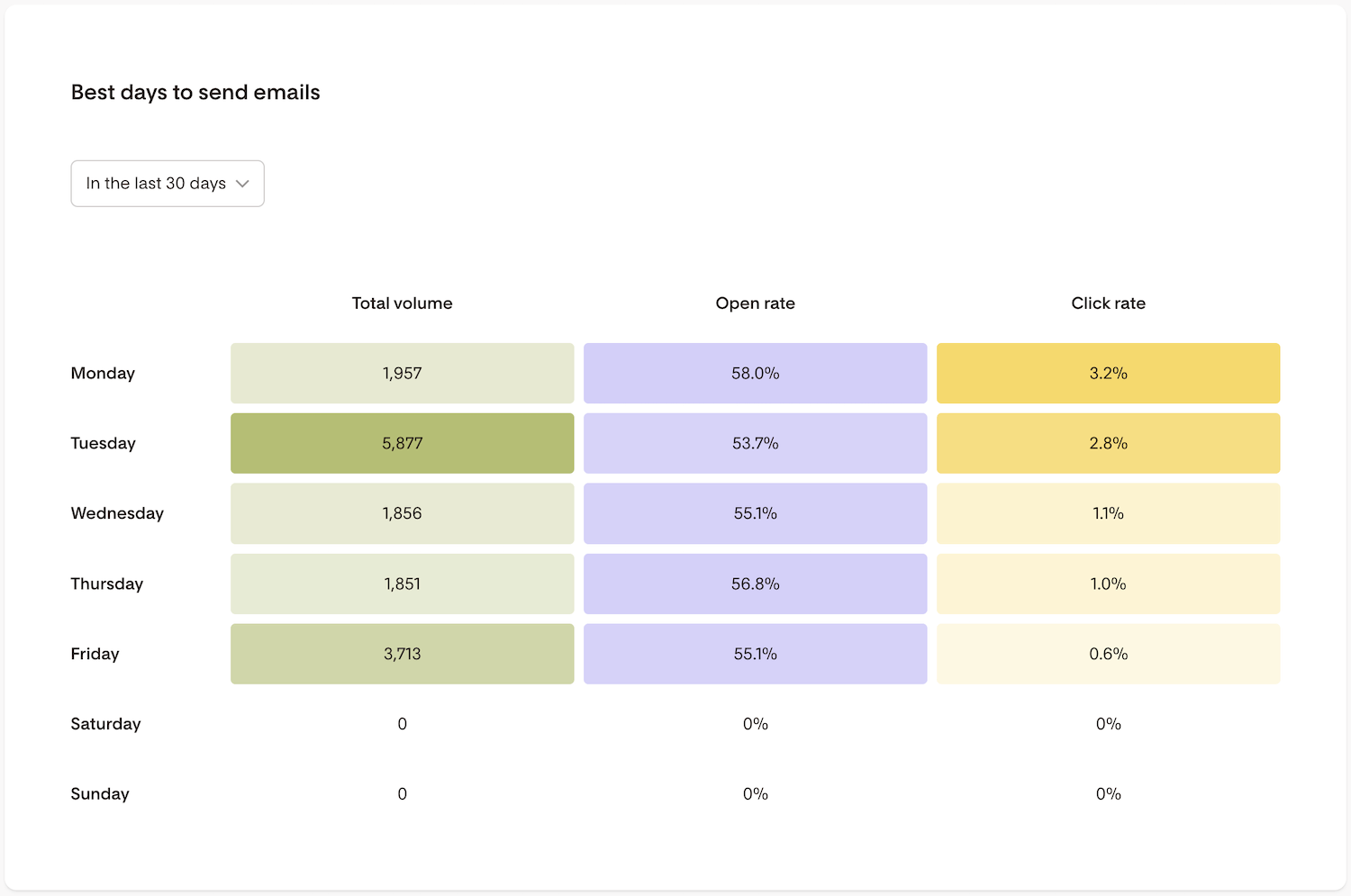Click the Saturday row label
Viewport: 1351px width, 896px height.
(x=105, y=724)
